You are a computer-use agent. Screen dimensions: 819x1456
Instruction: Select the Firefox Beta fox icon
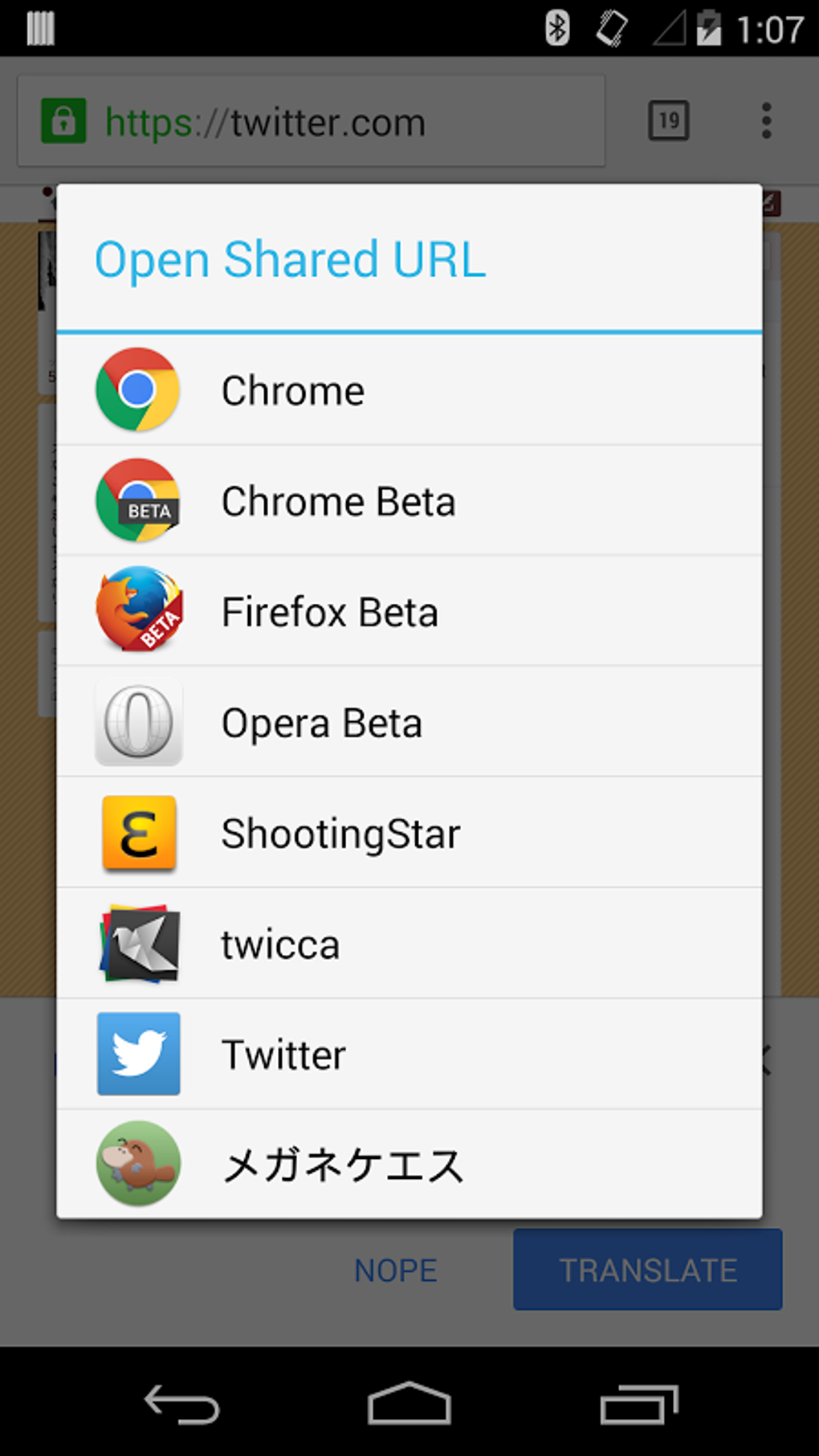(x=139, y=610)
